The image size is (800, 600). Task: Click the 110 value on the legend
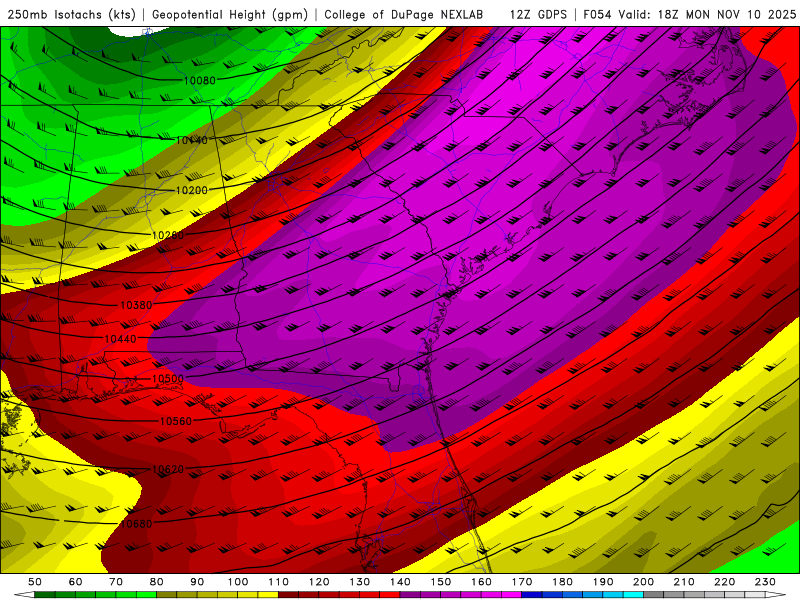[279, 582]
